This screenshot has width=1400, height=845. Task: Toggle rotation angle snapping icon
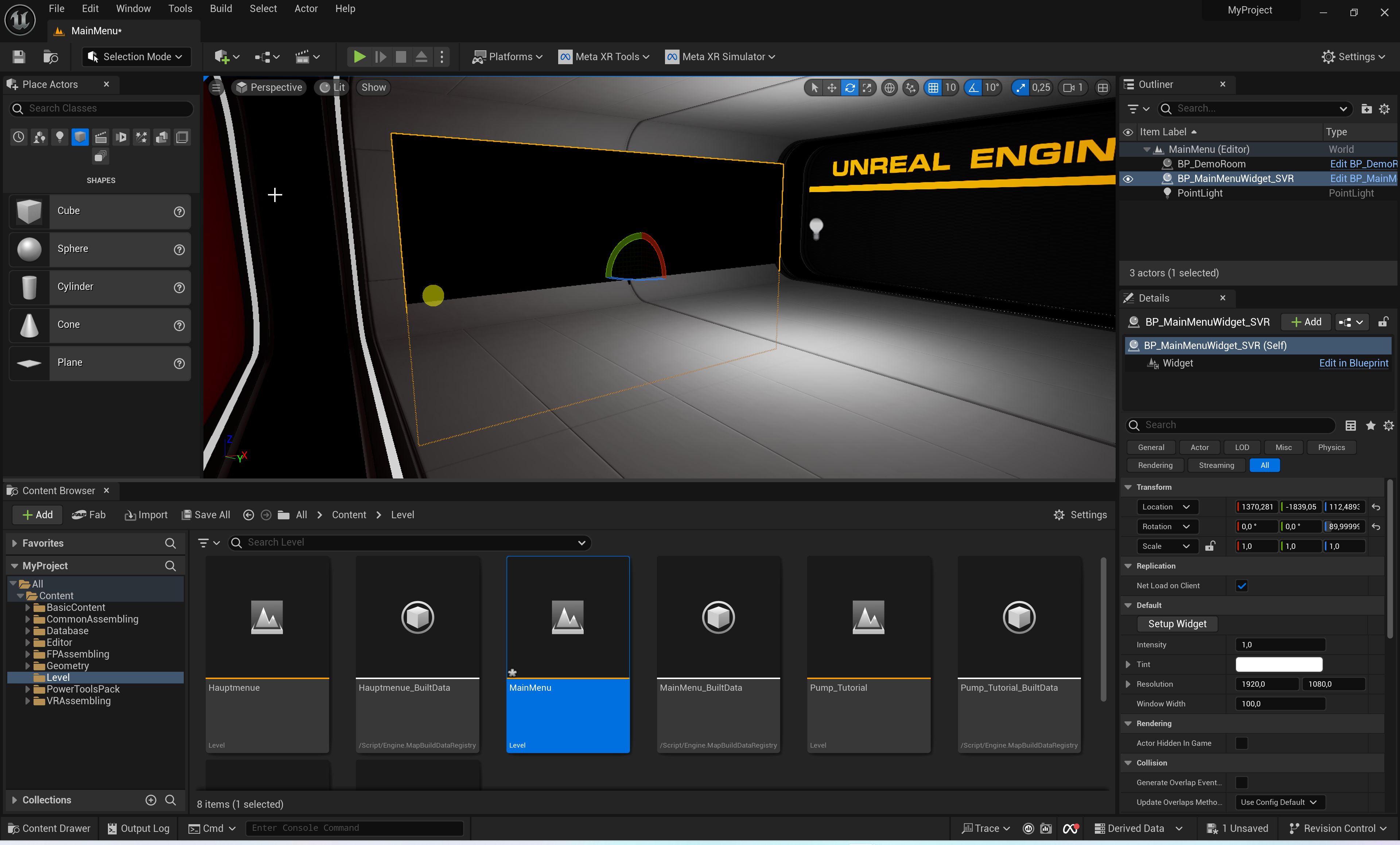(x=974, y=88)
